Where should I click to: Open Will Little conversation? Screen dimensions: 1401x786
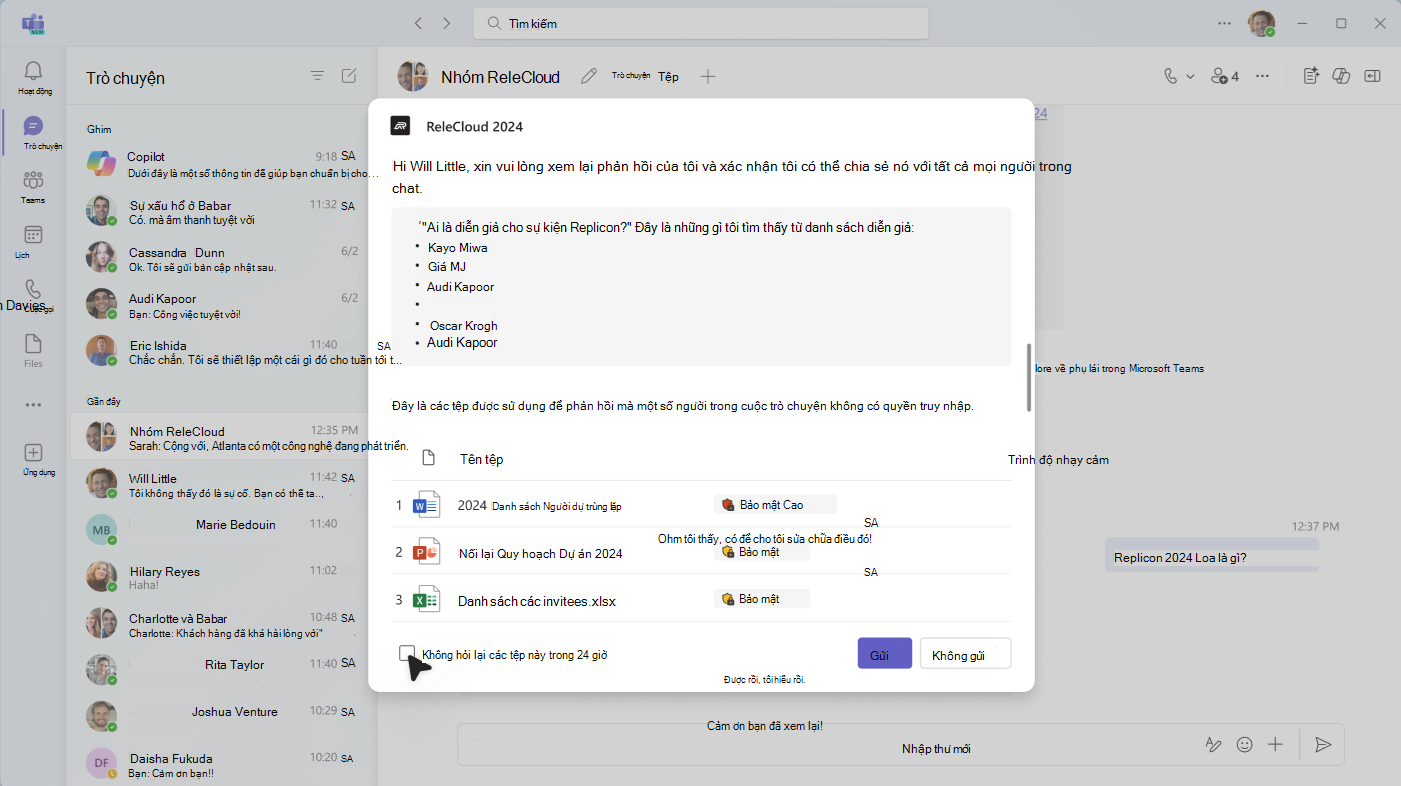221,485
